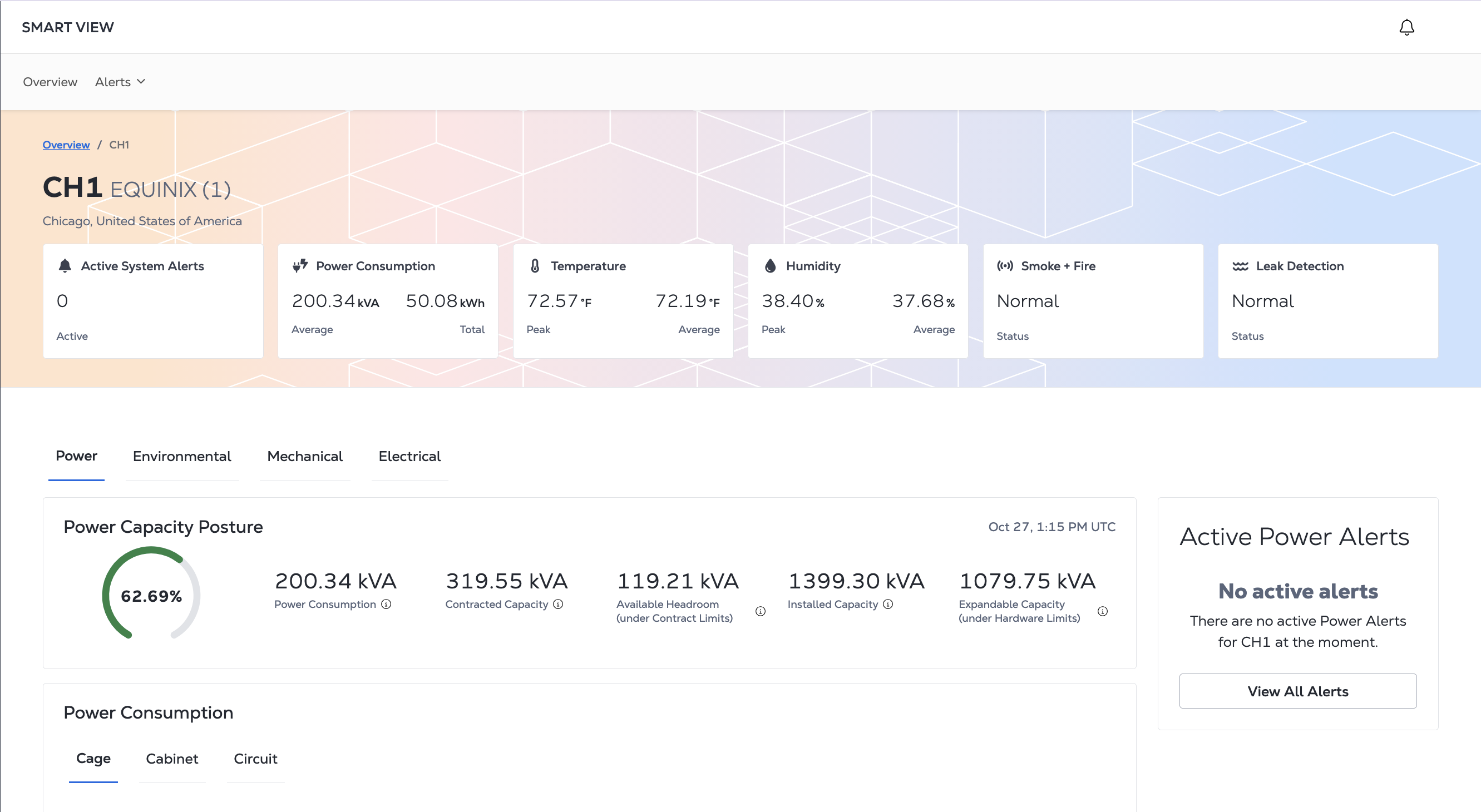Show info for Power Consumption metric
1481x812 pixels.
click(386, 604)
